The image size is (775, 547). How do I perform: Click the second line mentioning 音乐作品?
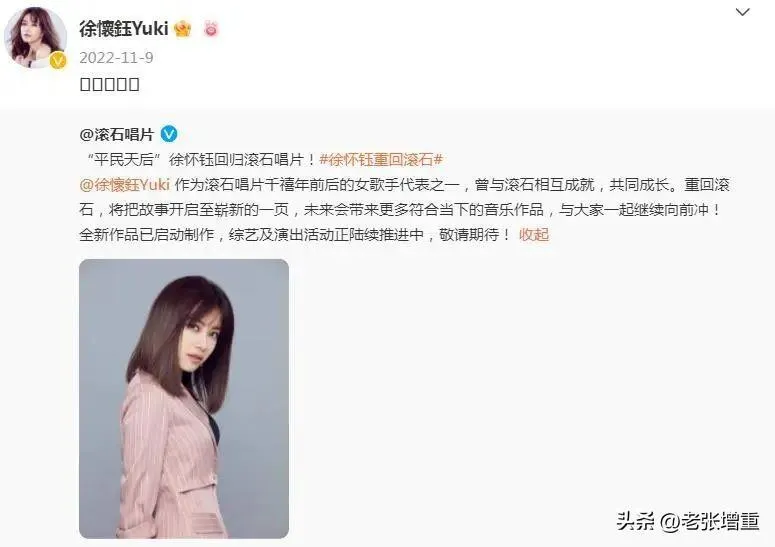click(401, 210)
